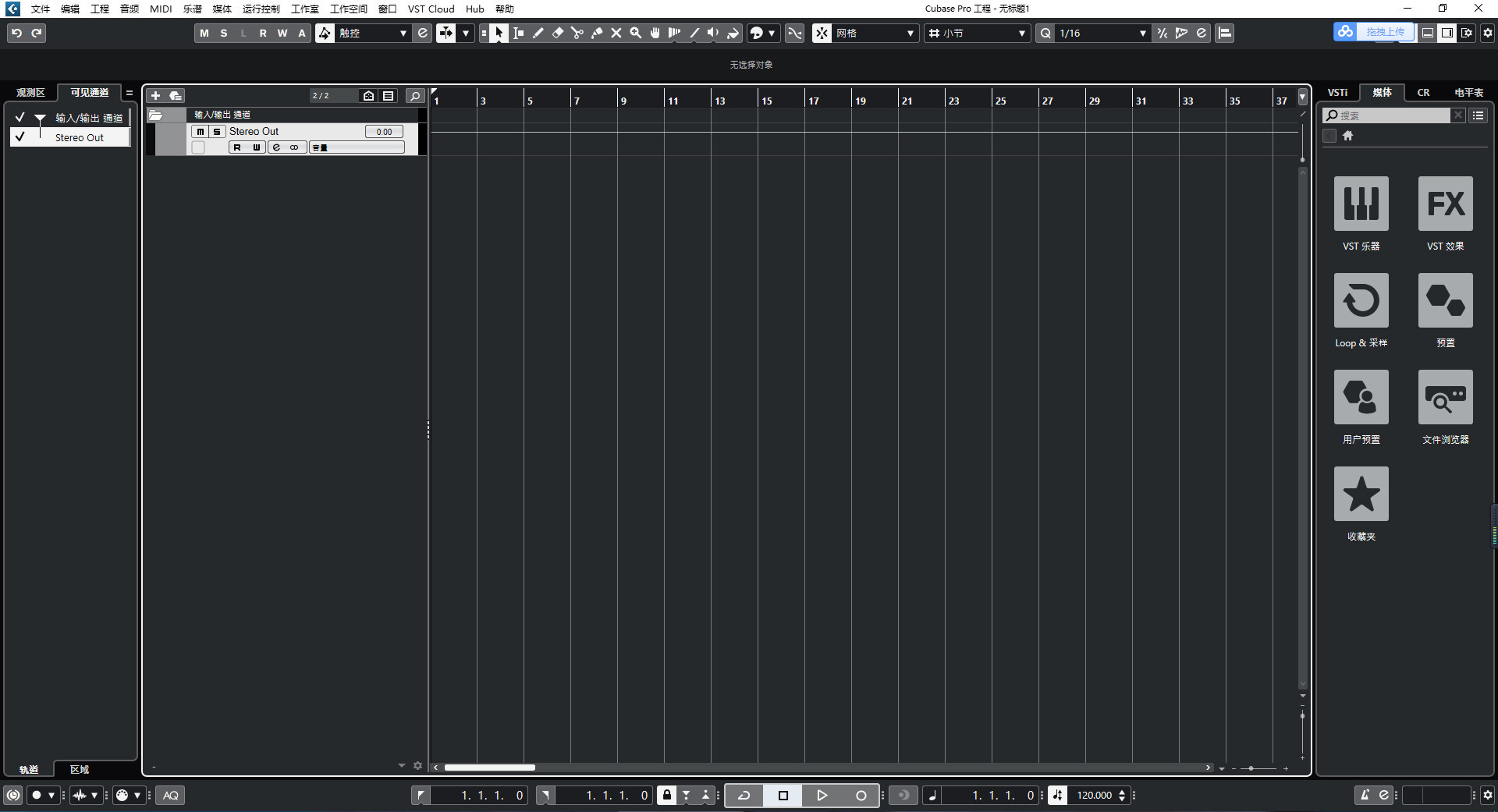Select the Play speaker tool
This screenshot has width=1498, height=812.
(713, 33)
